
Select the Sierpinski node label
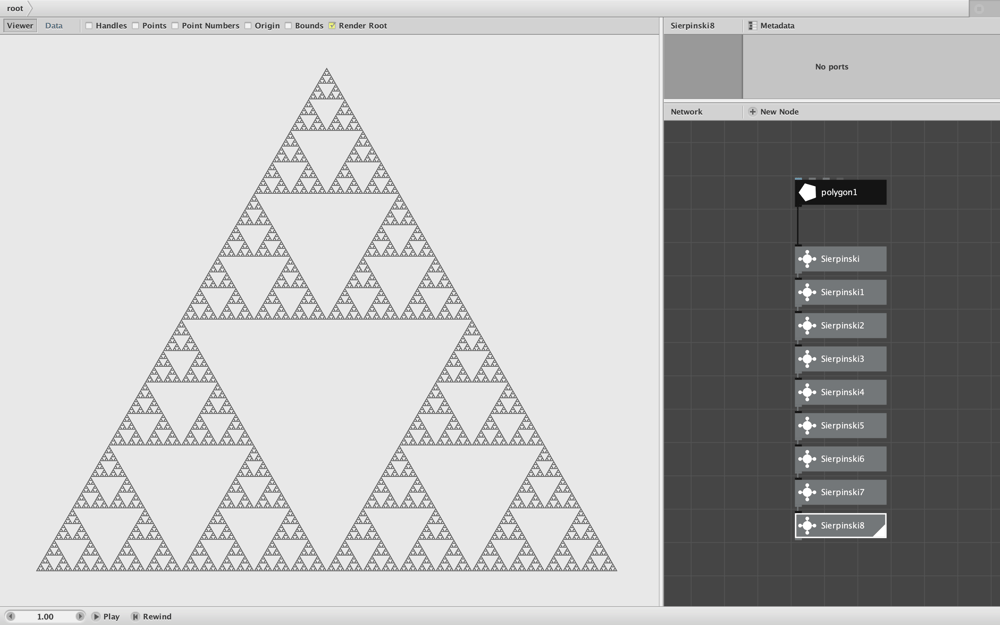[840, 259]
